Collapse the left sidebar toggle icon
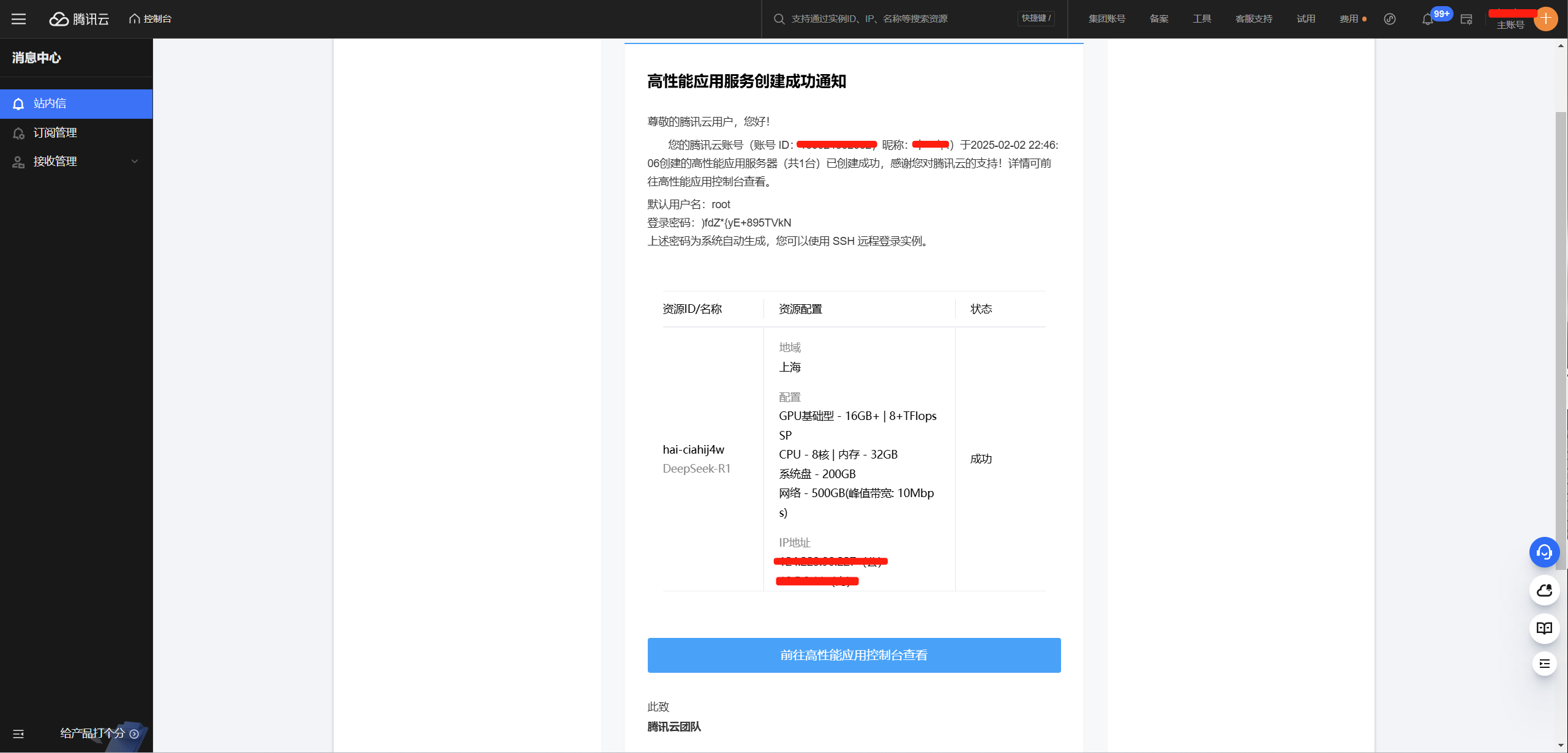 coord(18,733)
